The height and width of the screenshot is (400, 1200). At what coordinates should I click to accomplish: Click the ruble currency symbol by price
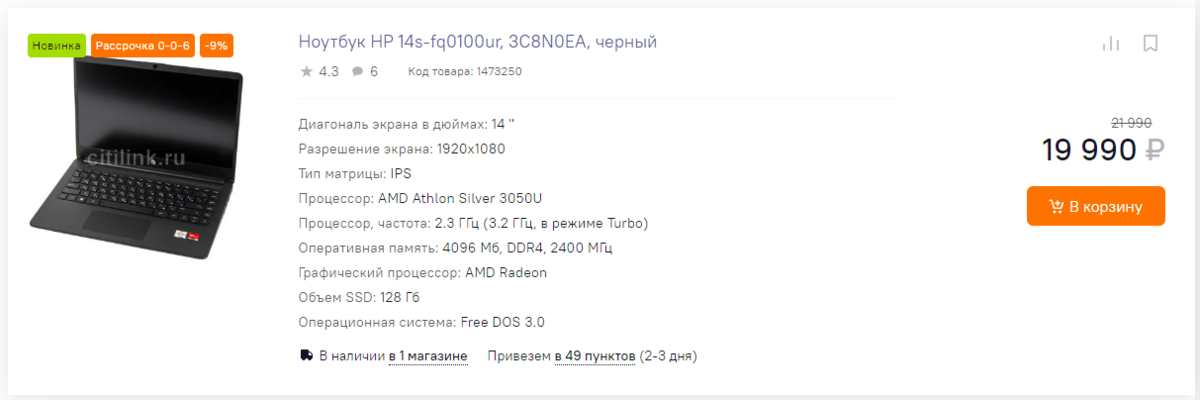[x=1155, y=150]
